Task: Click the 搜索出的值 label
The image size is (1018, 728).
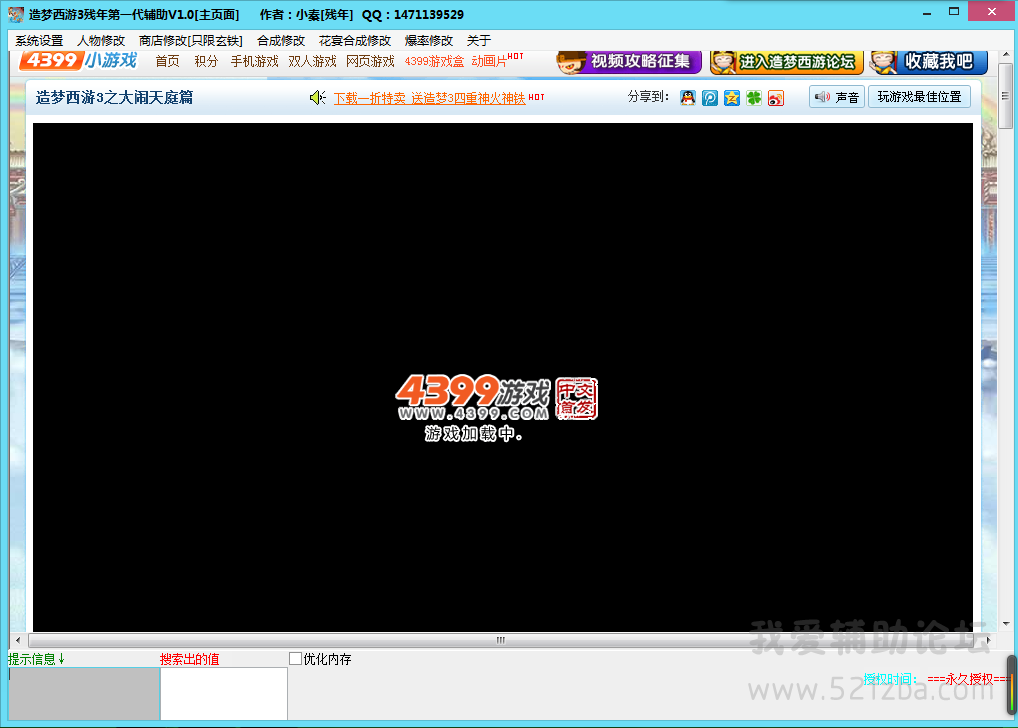Action: [190, 659]
